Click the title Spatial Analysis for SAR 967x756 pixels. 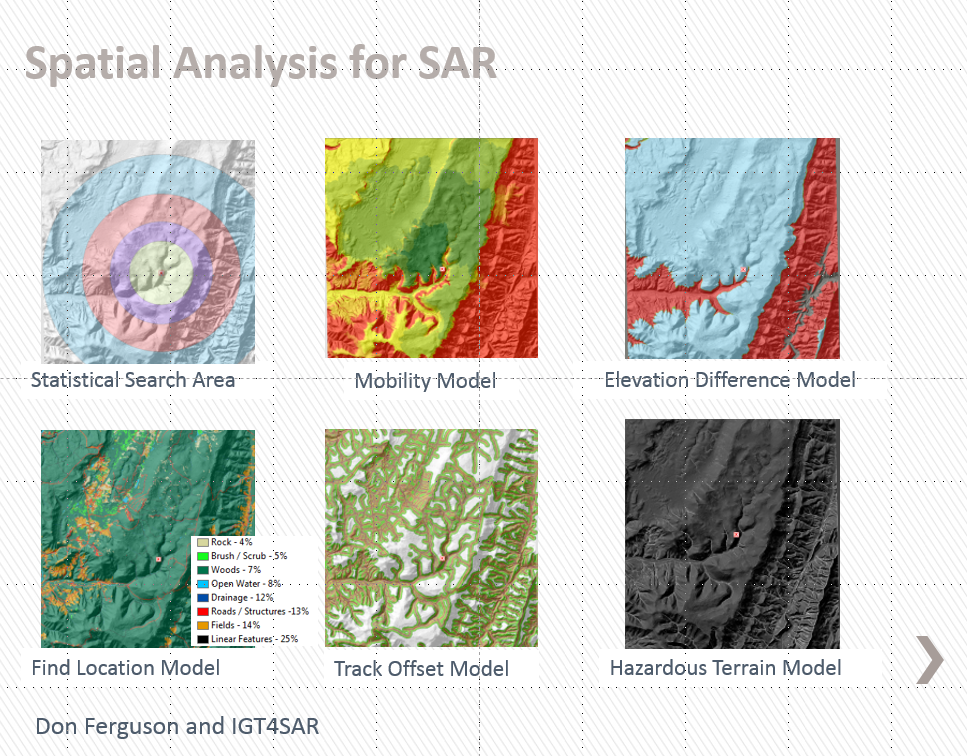(260, 64)
